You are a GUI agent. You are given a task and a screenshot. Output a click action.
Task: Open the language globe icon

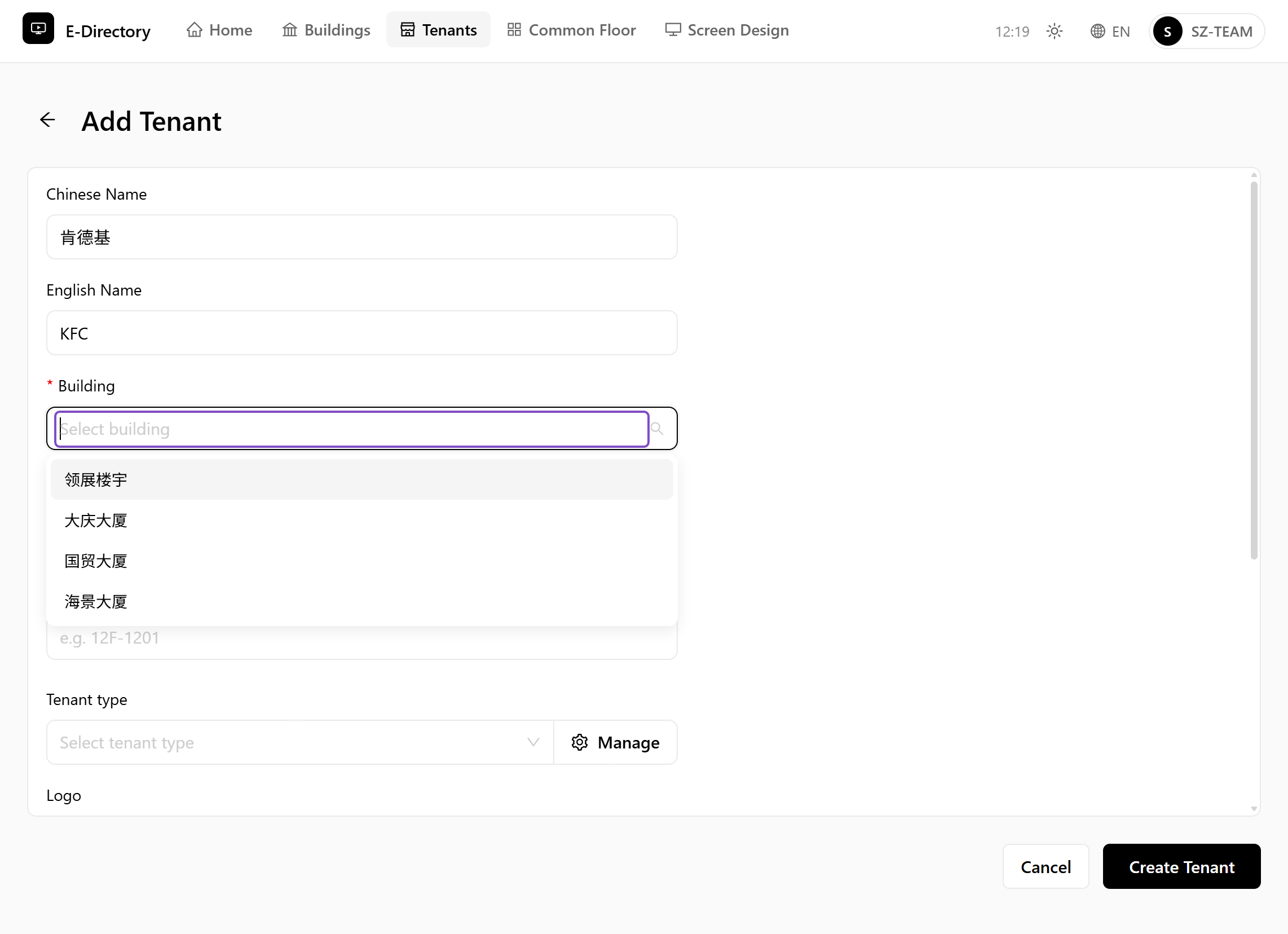click(1097, 31)
